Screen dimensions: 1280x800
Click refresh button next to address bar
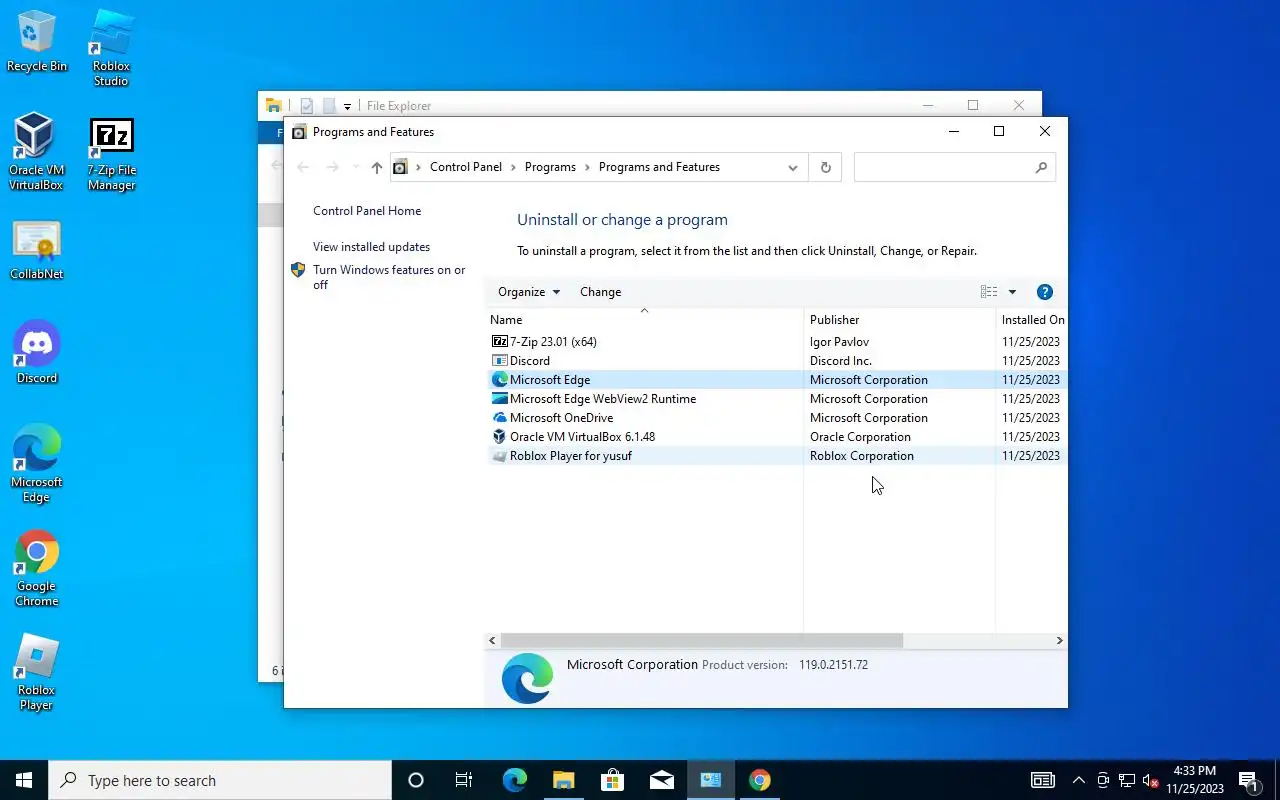tap(825, 167)
